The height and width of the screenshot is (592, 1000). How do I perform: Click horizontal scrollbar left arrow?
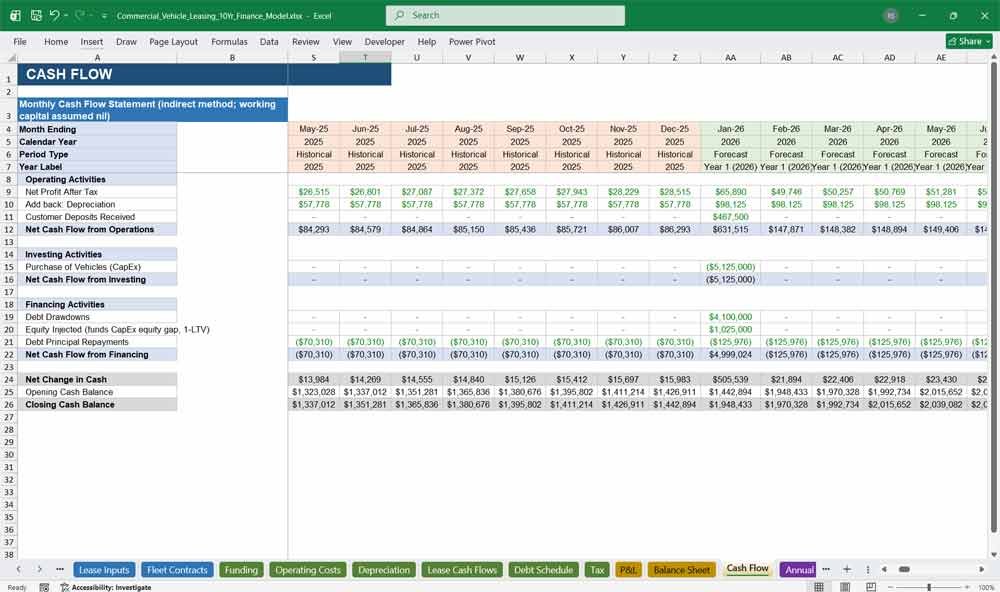pyautogui.click(x=884, y=569)
